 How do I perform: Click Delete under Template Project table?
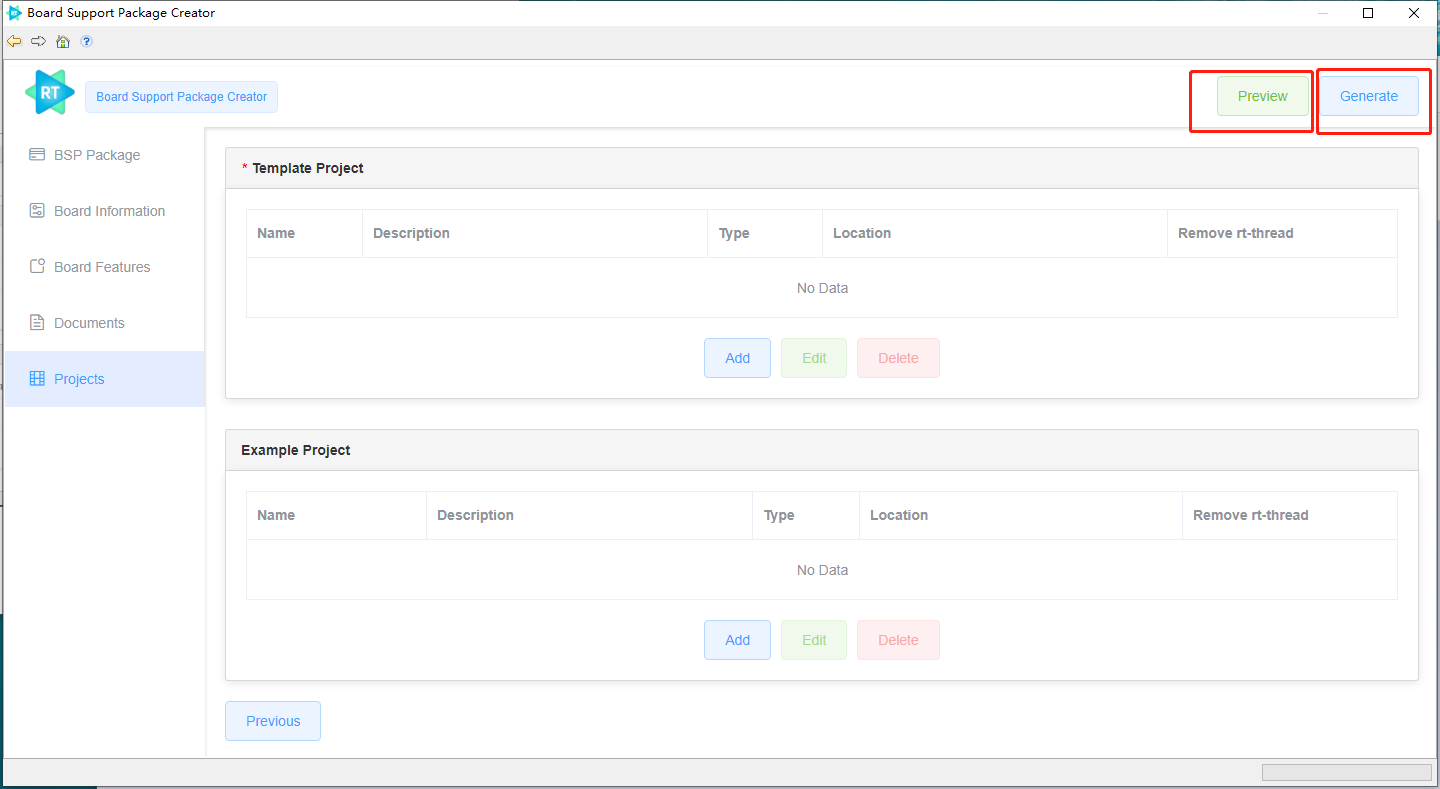tap(898, 358)
